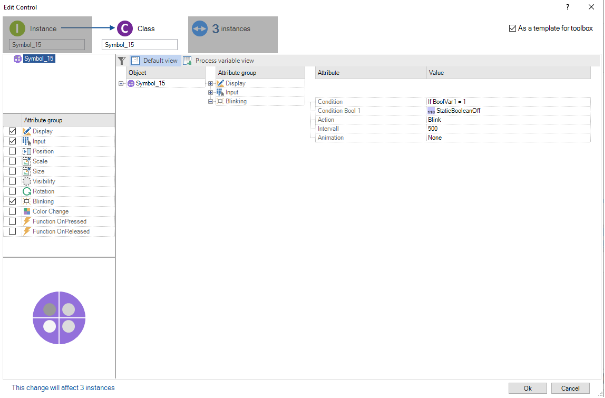Click Blinking icon in Attribute group tree
Screen dimensions: 605x398
[220, 101]
